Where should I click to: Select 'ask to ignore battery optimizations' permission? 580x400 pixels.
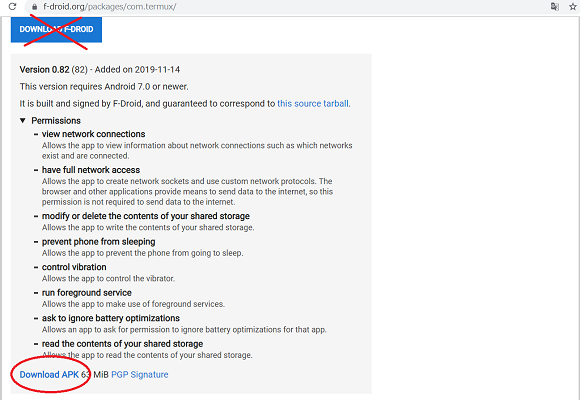pos(111,318)
